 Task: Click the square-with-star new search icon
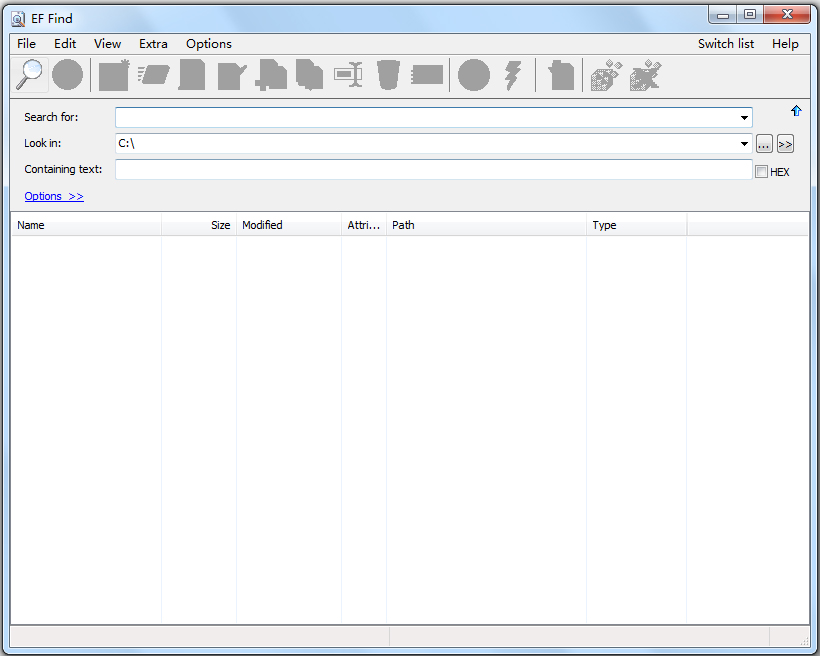tap(114, 75)
